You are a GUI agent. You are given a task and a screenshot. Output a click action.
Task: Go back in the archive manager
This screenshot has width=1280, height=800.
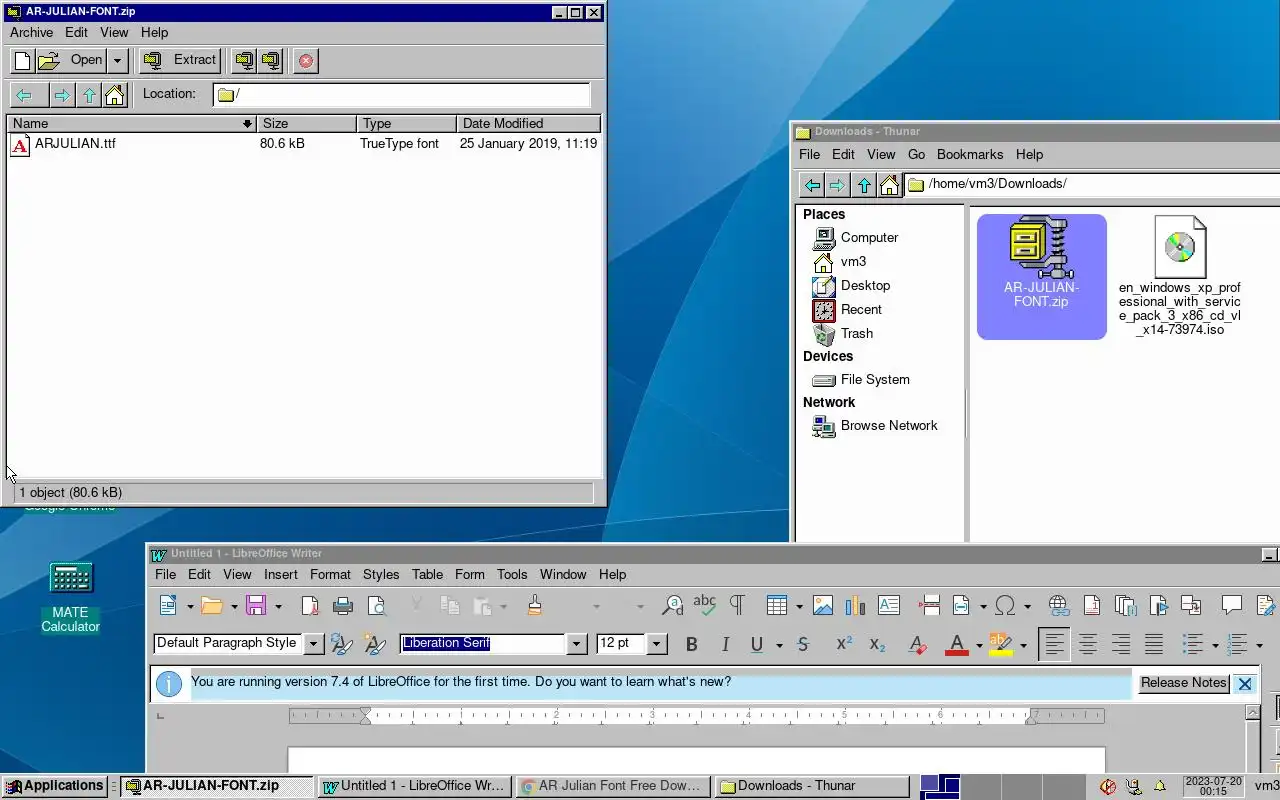[x=25, y=95]
